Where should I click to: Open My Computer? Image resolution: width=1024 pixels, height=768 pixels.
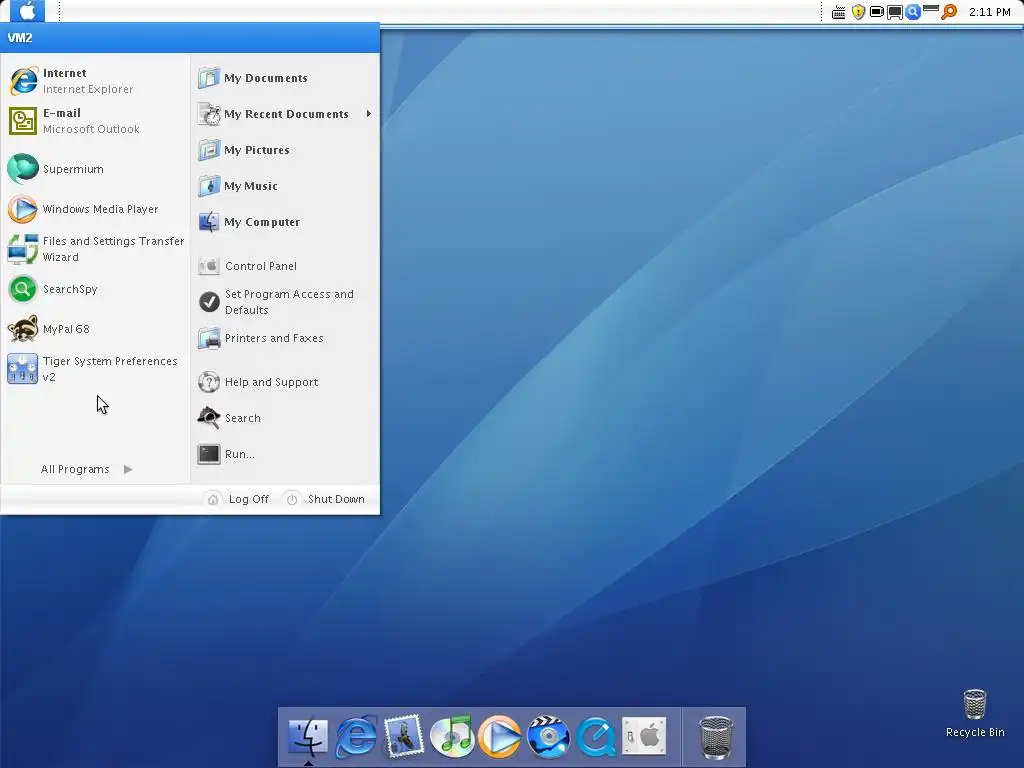[x=285, y=222]
